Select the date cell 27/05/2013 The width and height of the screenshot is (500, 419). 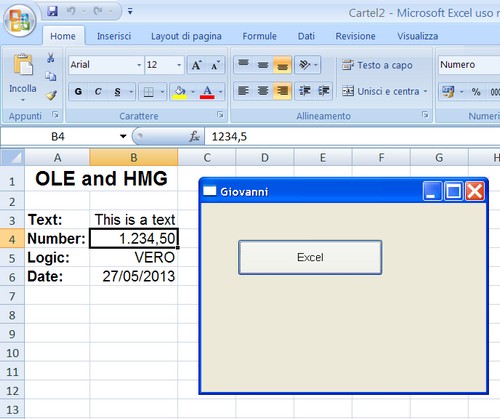point(134,276)
